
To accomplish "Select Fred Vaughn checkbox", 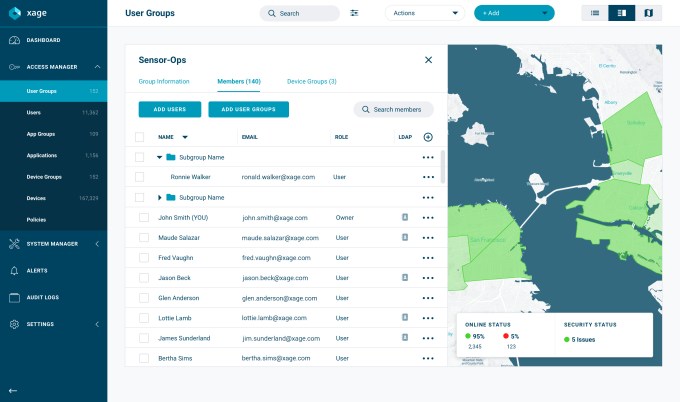I will point(144,258).
